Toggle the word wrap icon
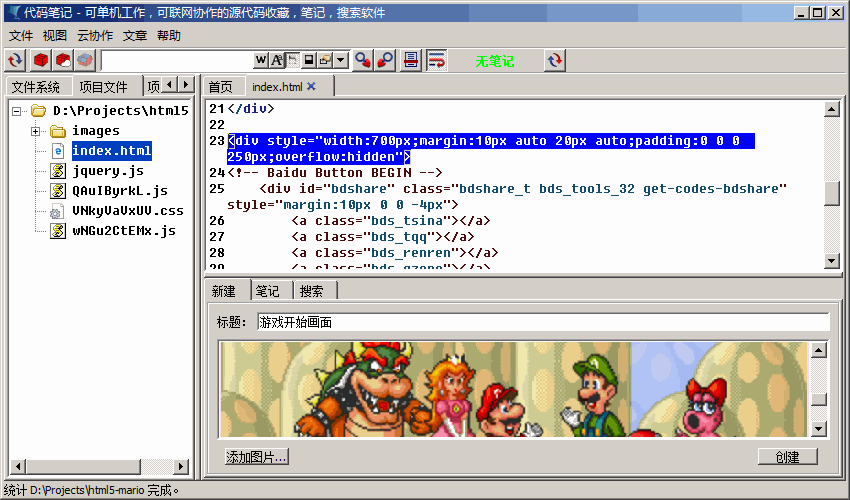Viewport: 850px width, 500px height. [x=436, y=60]
